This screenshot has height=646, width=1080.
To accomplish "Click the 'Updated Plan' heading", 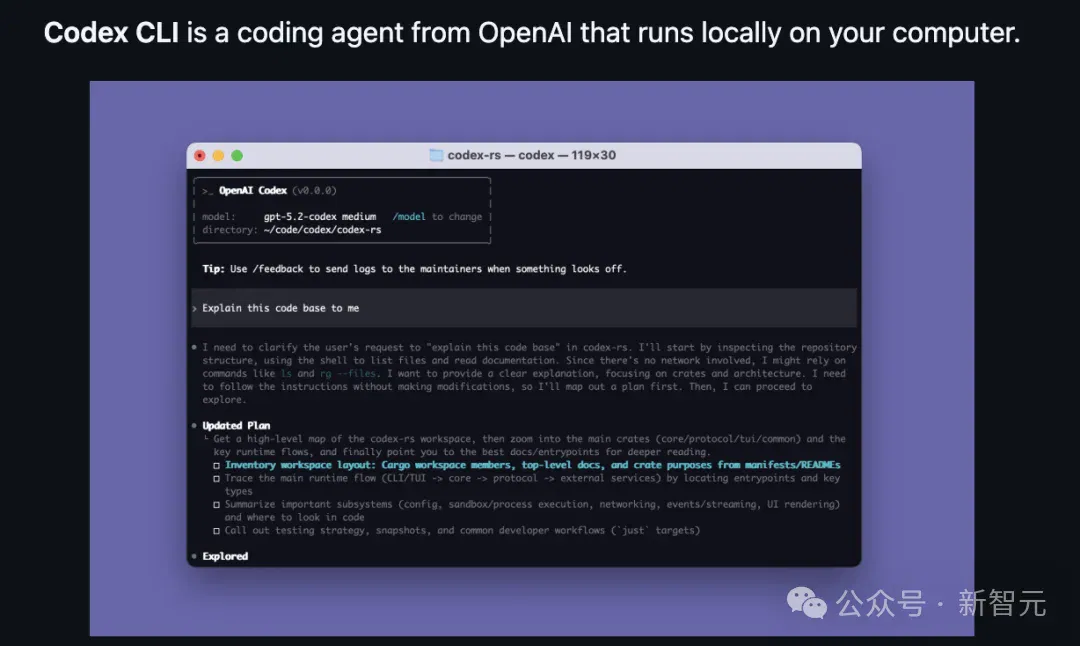I will click(x=236, y=426).
